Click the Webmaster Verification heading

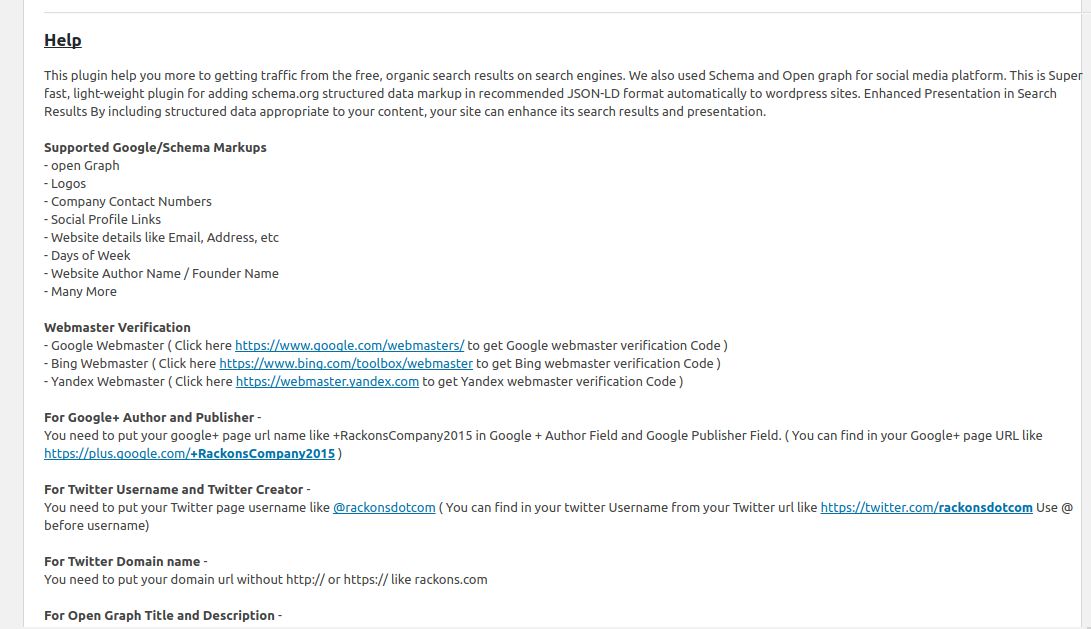117,327
